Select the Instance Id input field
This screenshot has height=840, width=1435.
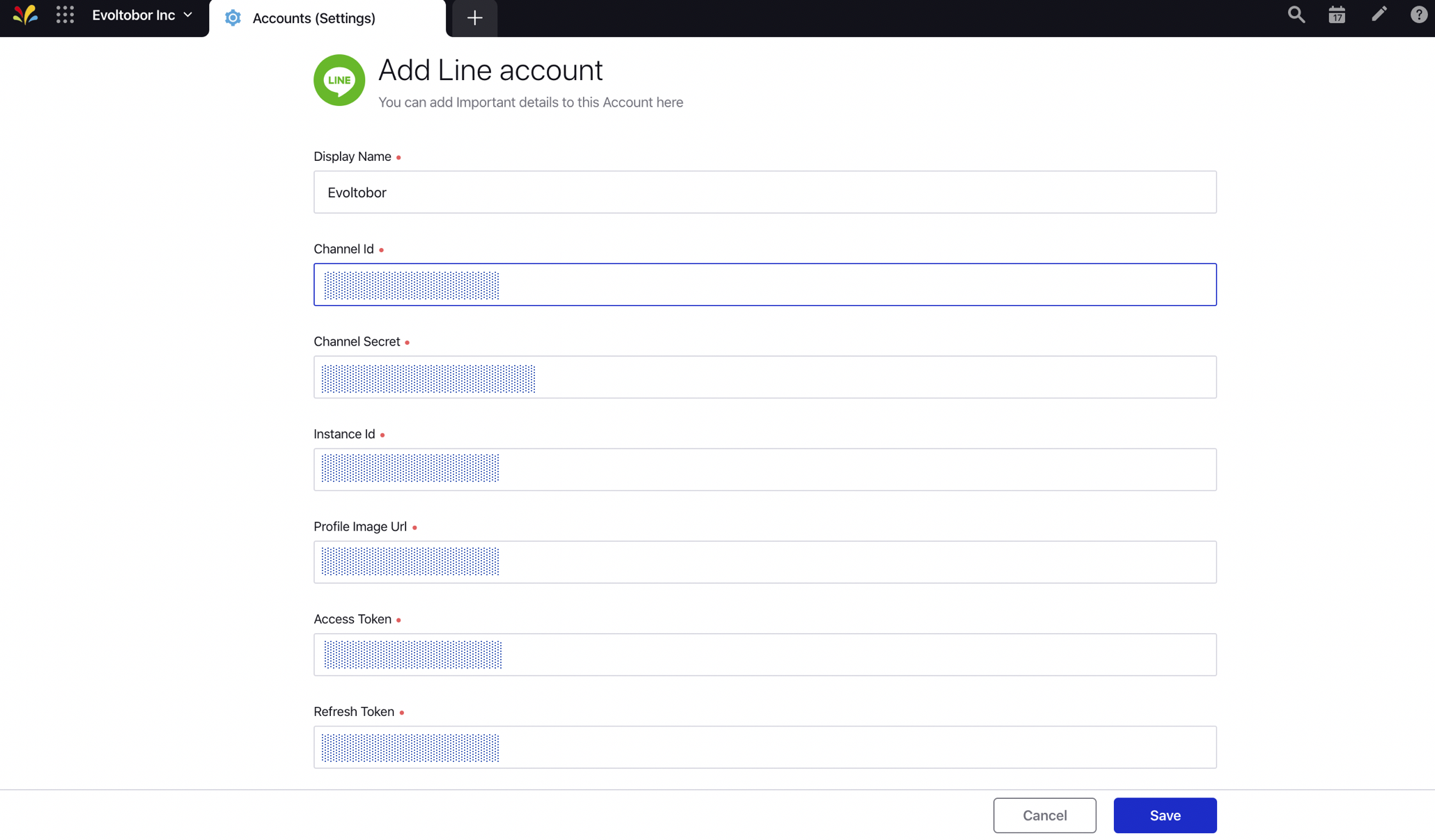[x=765, y=469]
